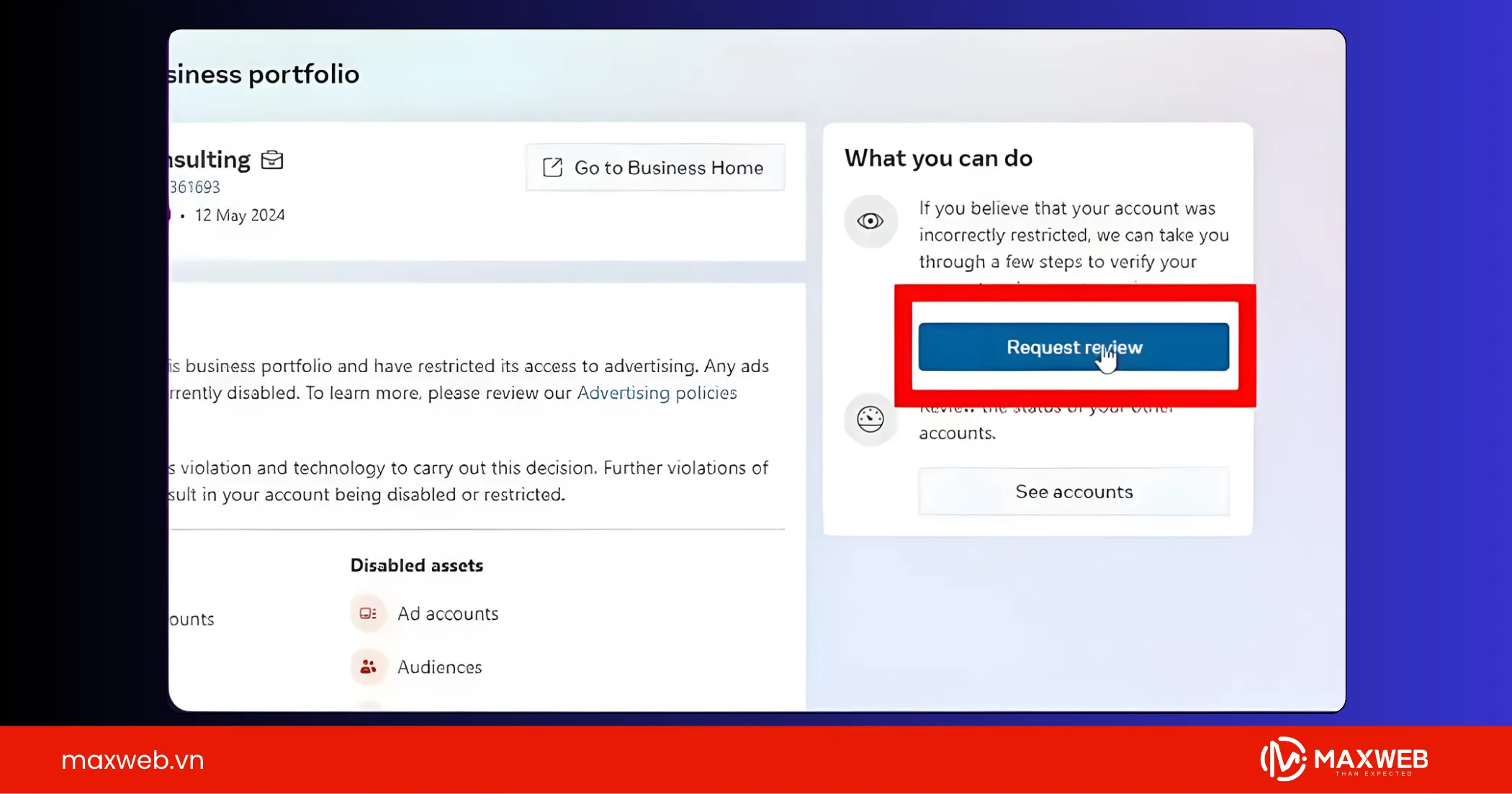1512x794 pixels.
Task: Open Go to Business Home
Action: pyautogui.click(x=654, y=168)
